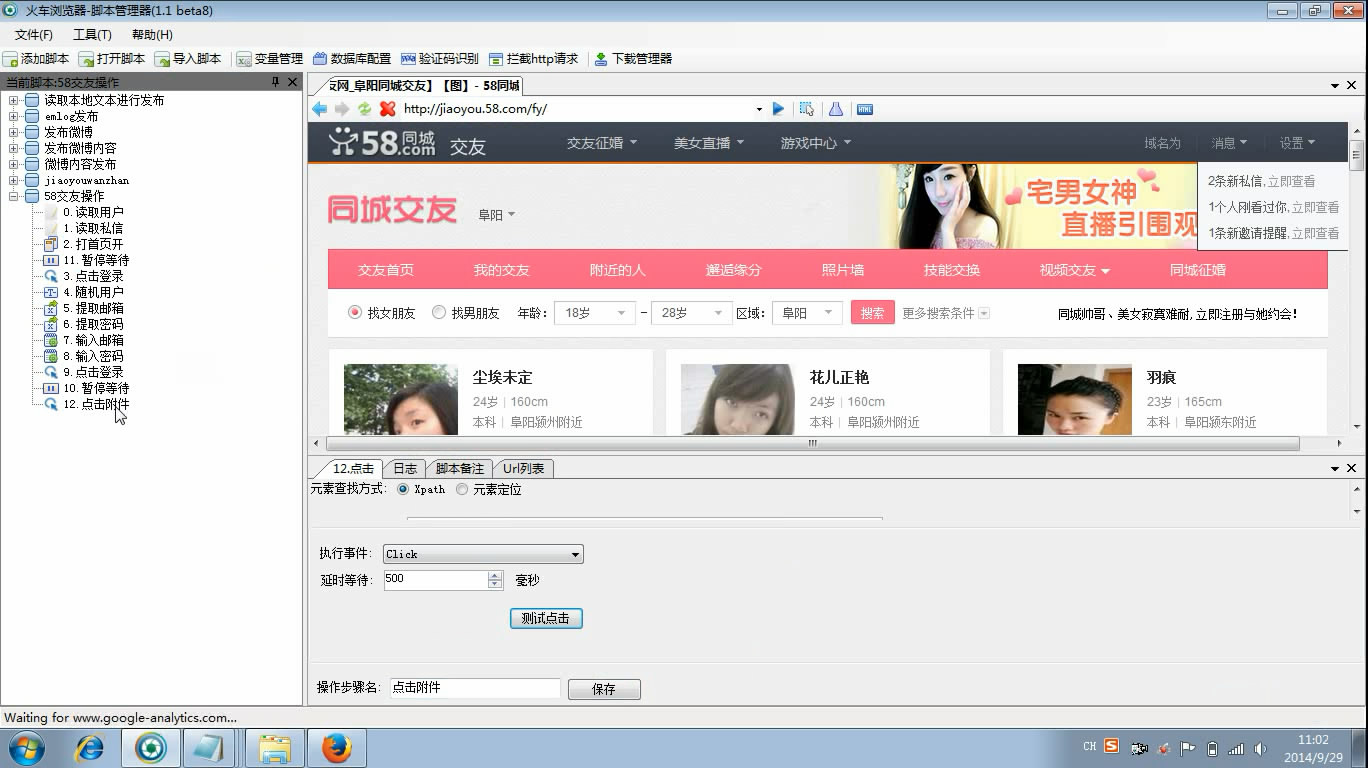This screenshot has width=1368, height=768.
Task: Open Firefox from the taskbar
Action: click(337, 748)
